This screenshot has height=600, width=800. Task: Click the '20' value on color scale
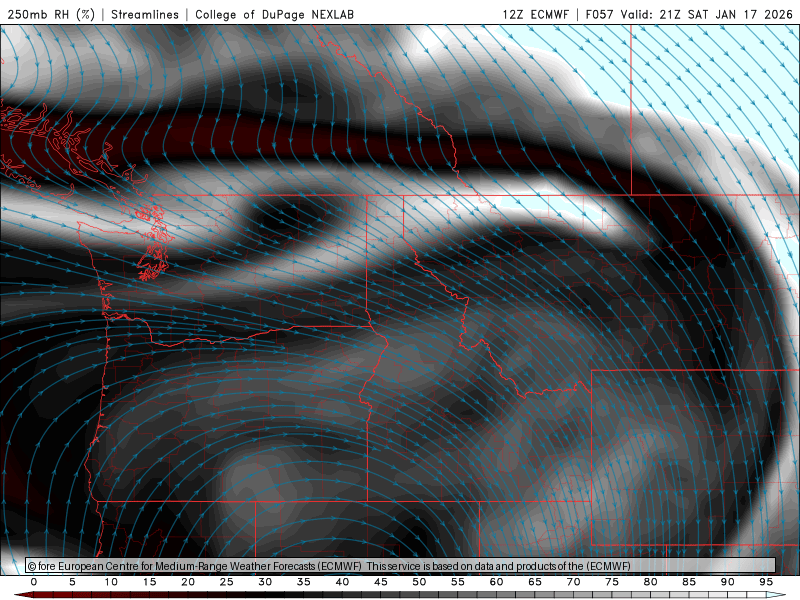pos(188,582)
